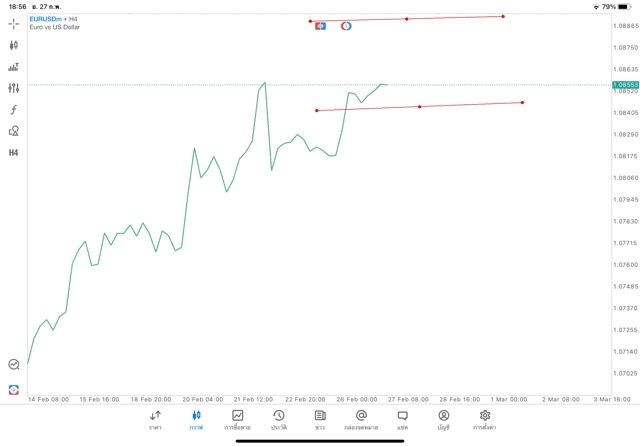Select the middle point of lower red trendline

[419, 107]
